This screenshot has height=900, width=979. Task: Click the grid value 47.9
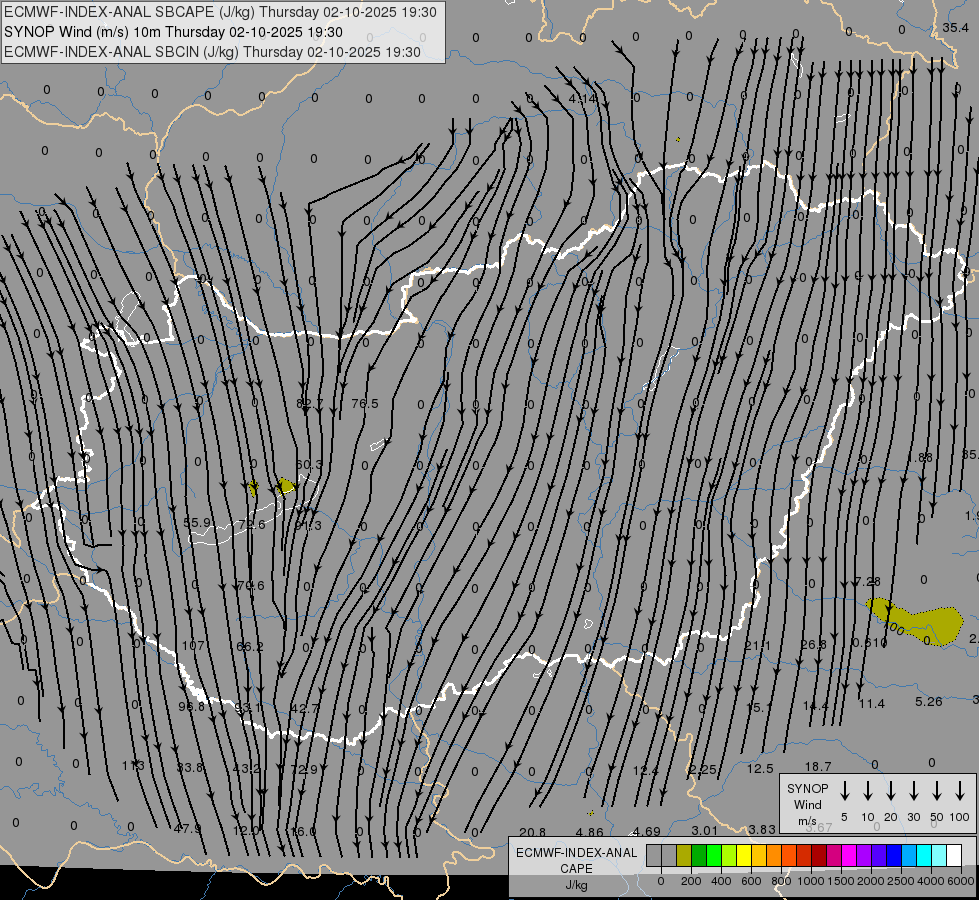coord(187,828)
